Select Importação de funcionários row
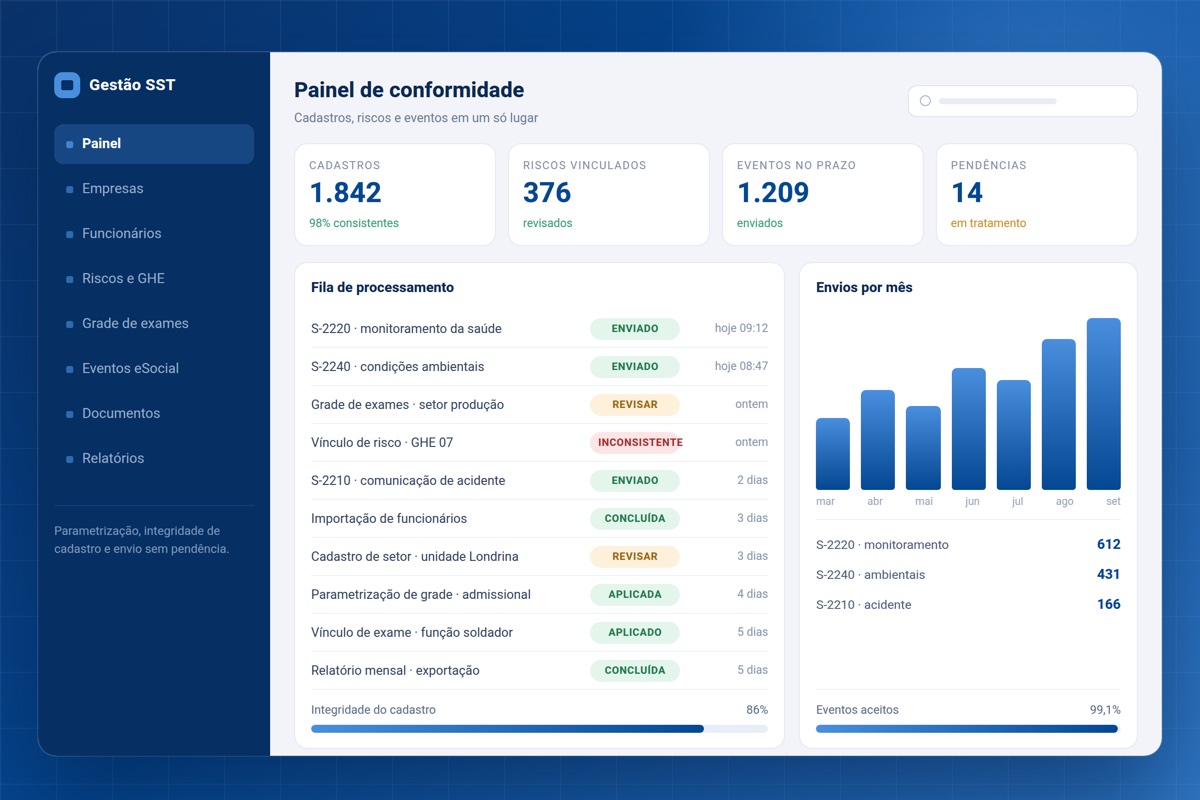Screen dimensions: 1200x800 pyautogui.click(x=539, y=519)
